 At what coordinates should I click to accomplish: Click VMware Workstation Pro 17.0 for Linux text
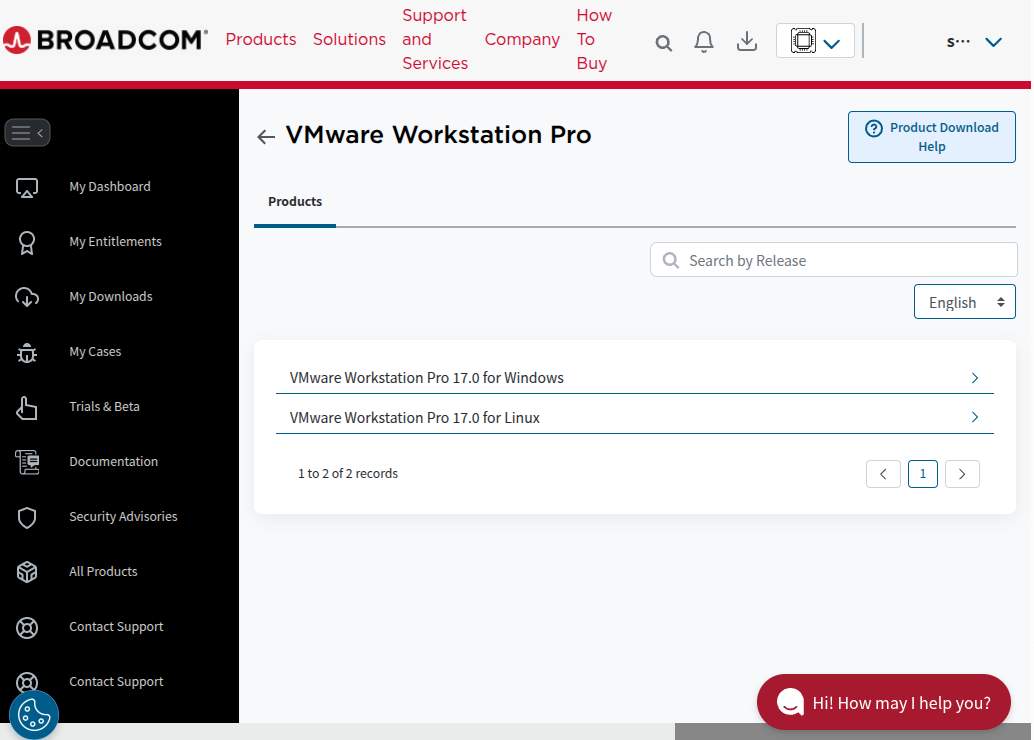click(414, 418)
